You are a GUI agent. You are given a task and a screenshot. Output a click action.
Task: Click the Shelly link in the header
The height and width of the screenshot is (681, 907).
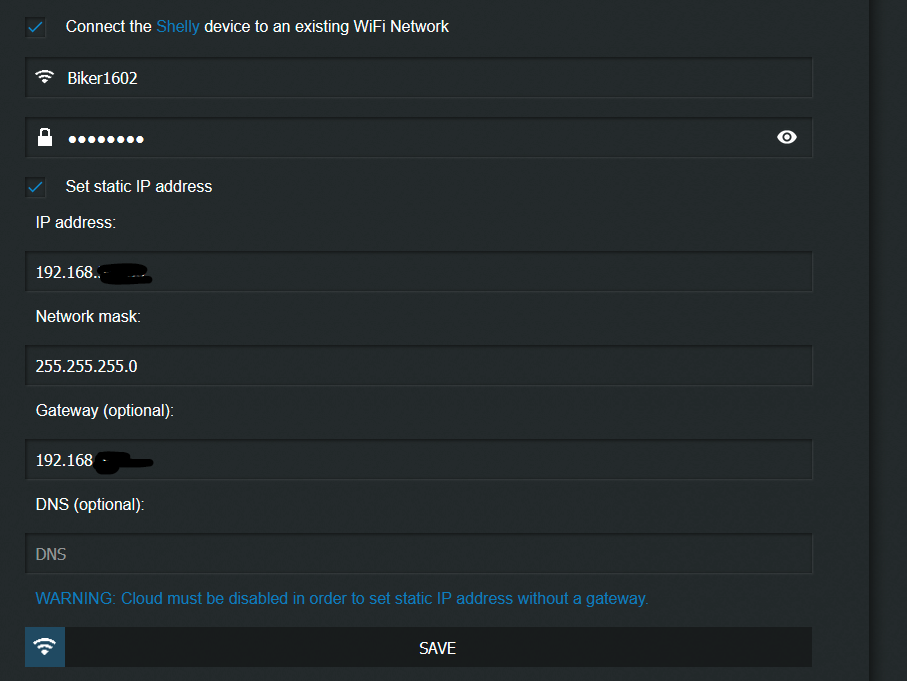click(178, 27)
